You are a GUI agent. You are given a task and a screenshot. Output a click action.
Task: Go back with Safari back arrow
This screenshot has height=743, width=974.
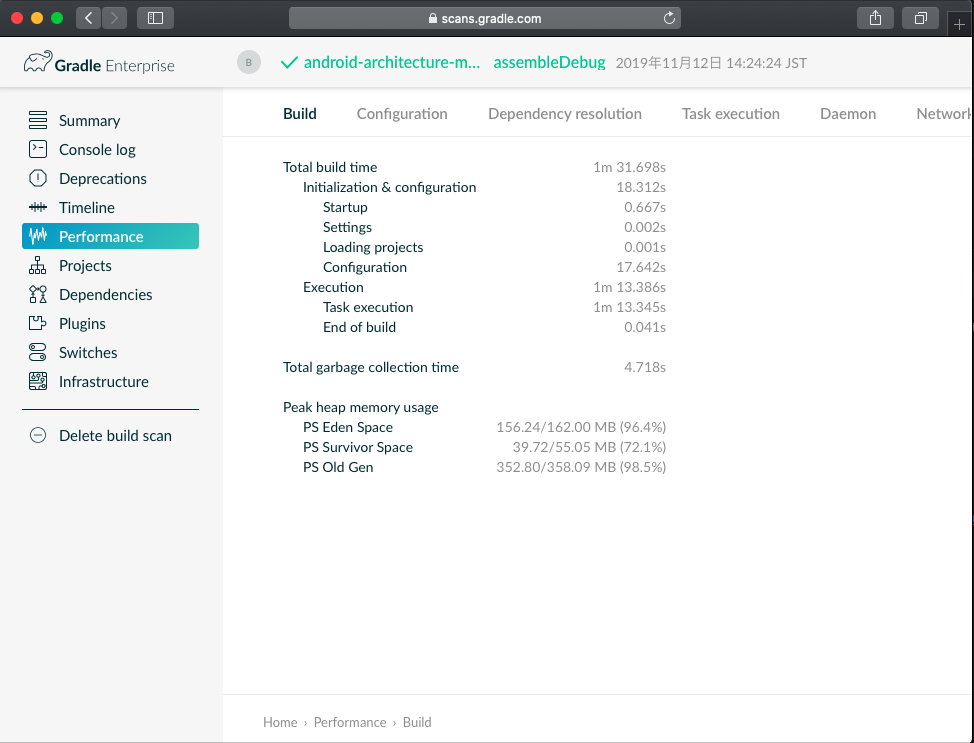(x=88, y=18)
